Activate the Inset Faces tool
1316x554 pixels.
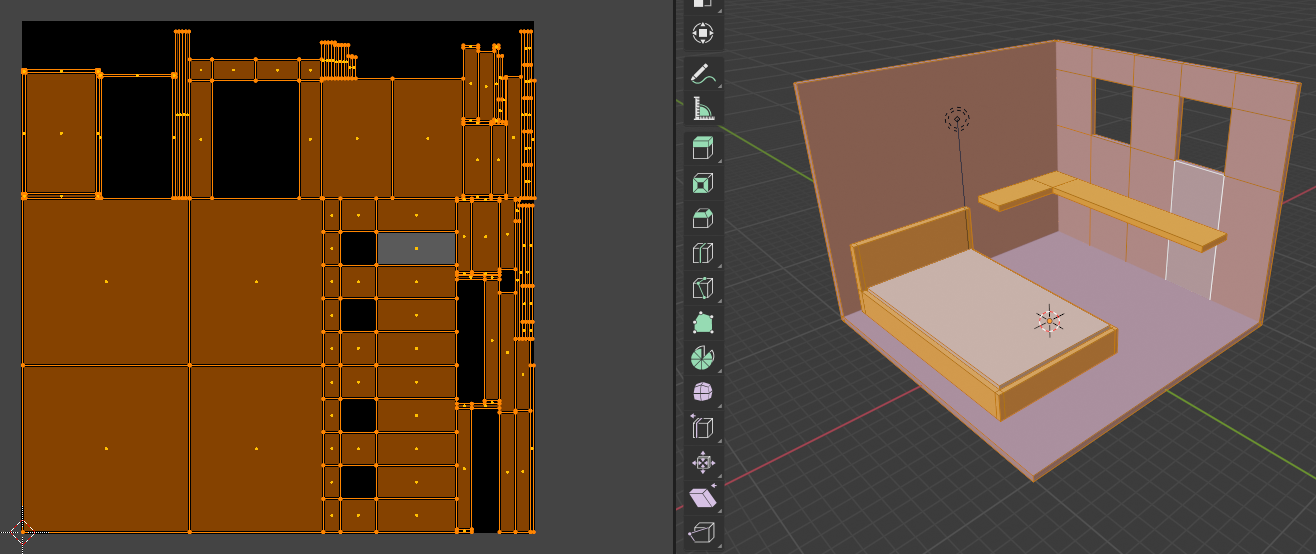point(703,184)
